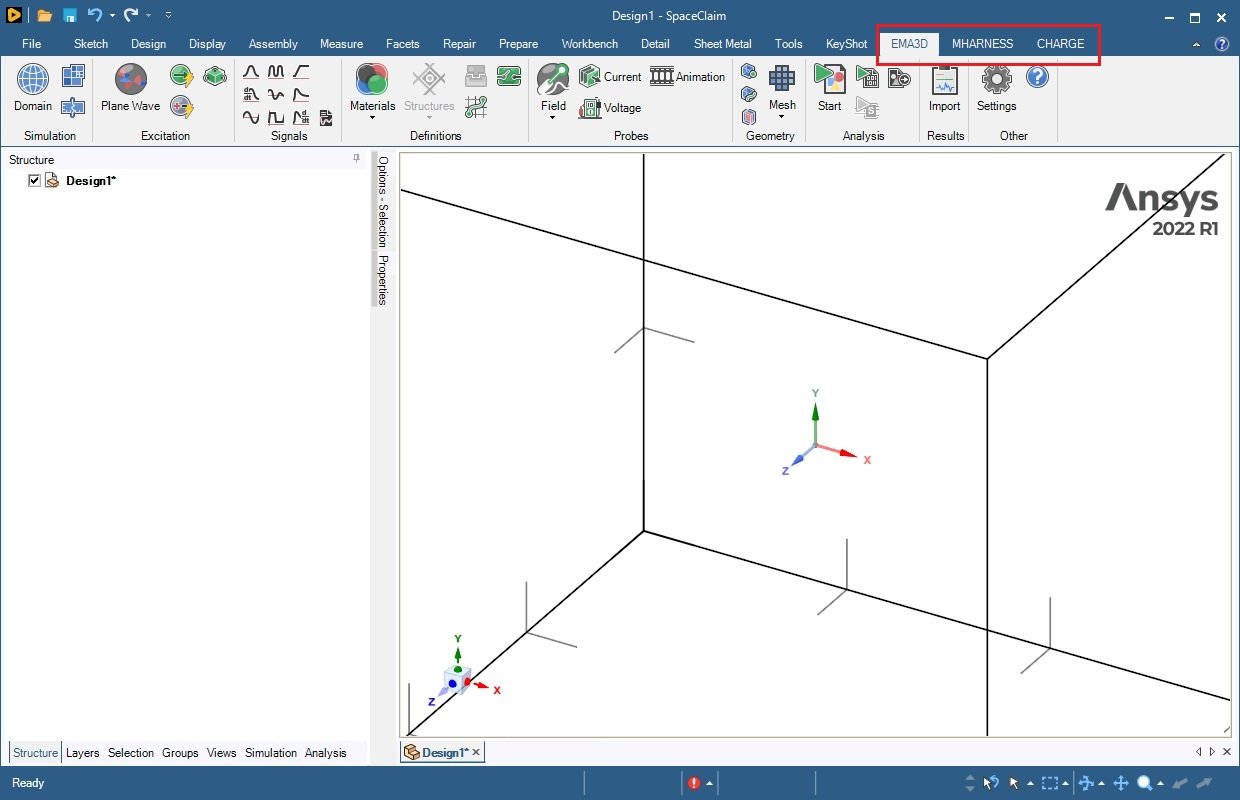Click the green circuit definition icon
The height and width of the screenshot is (800, 1240).
(508, 75)
